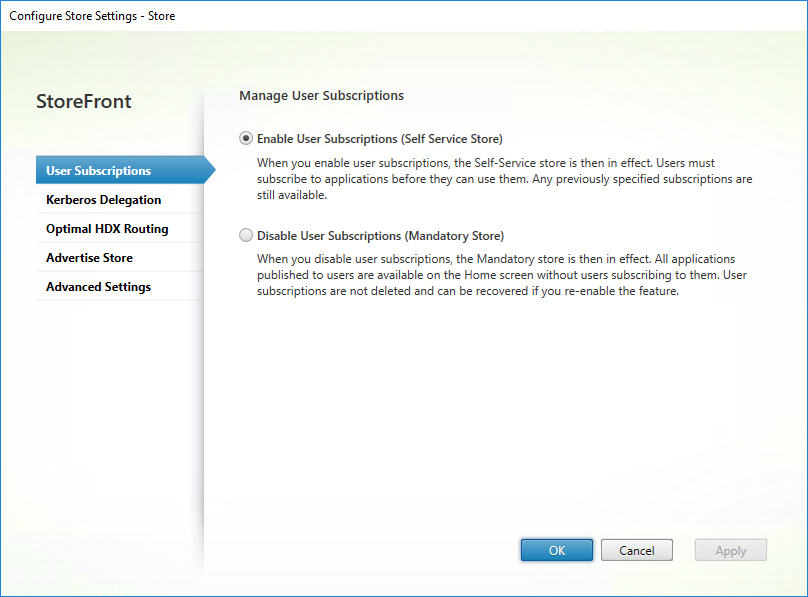Click the blank area left of the OK button

[x=380, y=550]
